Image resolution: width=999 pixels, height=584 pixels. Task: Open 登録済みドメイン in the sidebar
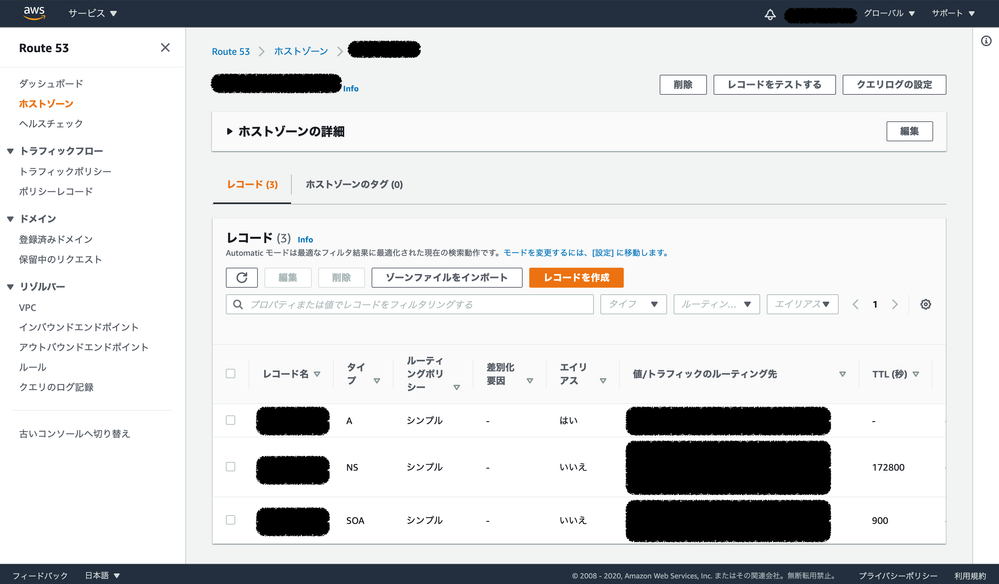tap(56, 239)
